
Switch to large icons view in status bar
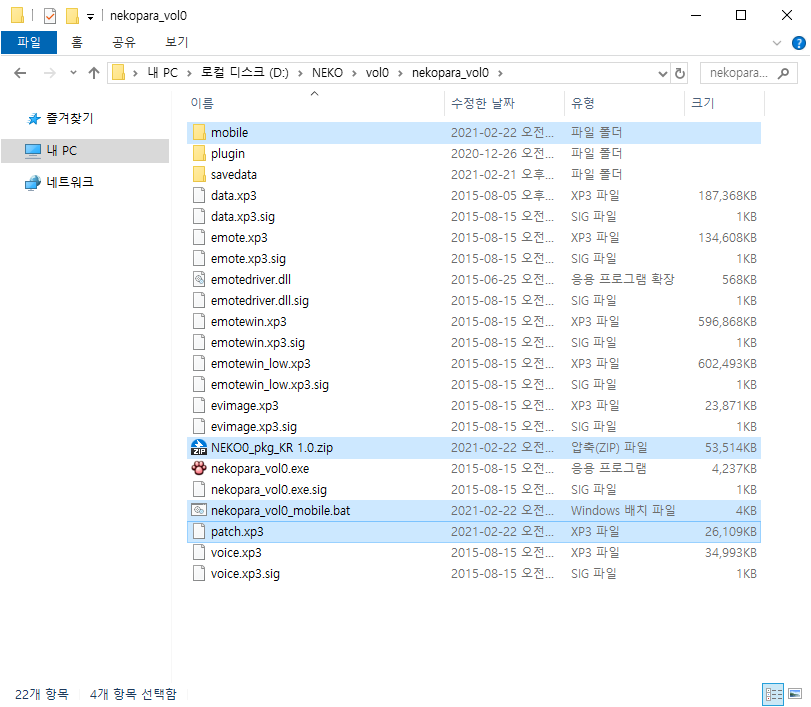coord(795,694)
